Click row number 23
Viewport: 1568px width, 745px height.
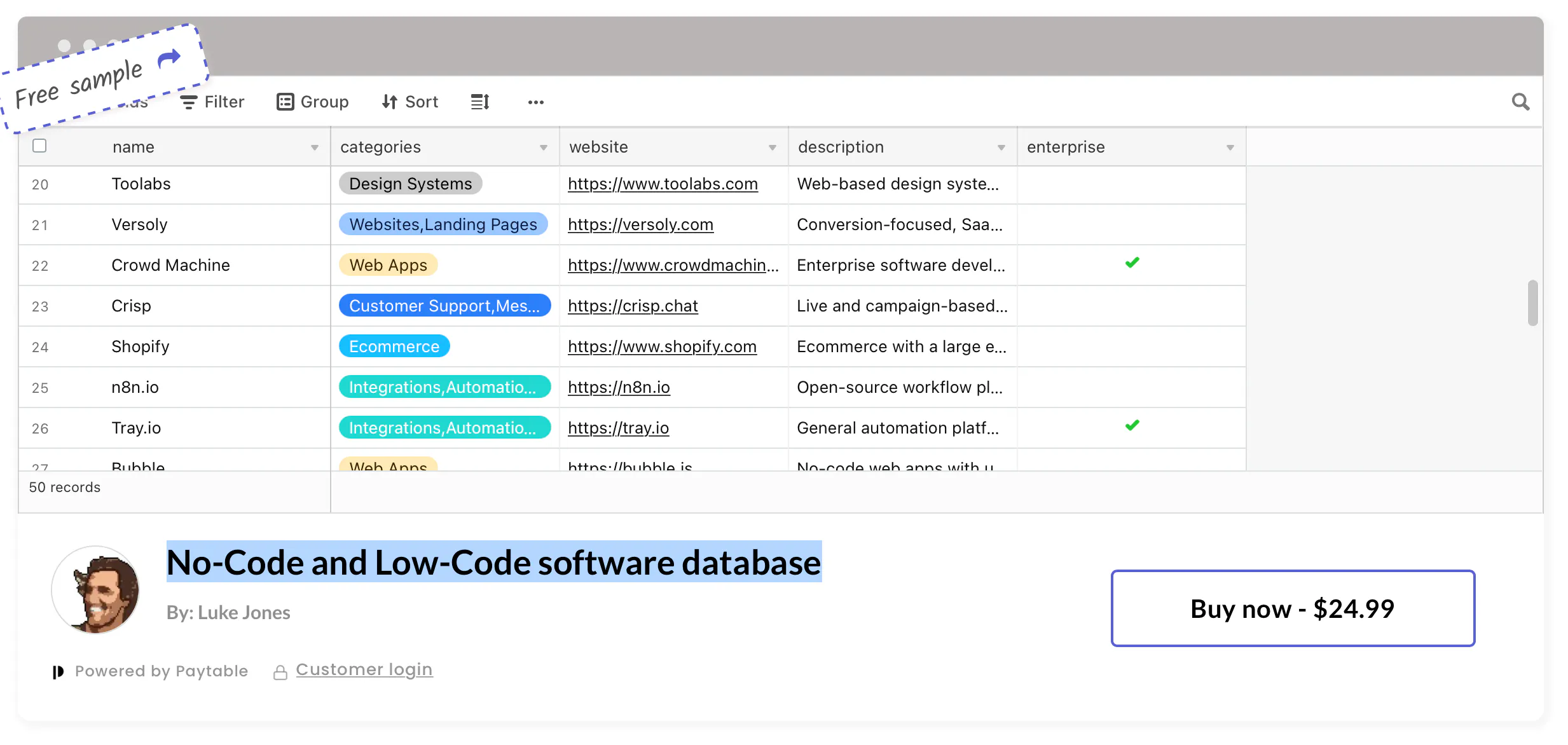(x=40, y=307)
